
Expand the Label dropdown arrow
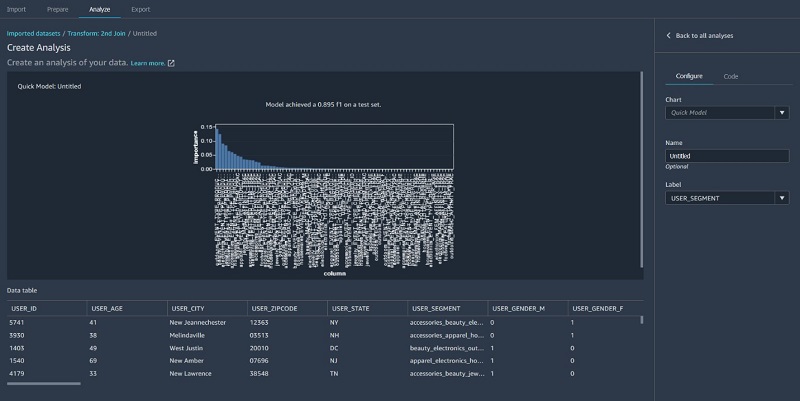tap(782, 198)
